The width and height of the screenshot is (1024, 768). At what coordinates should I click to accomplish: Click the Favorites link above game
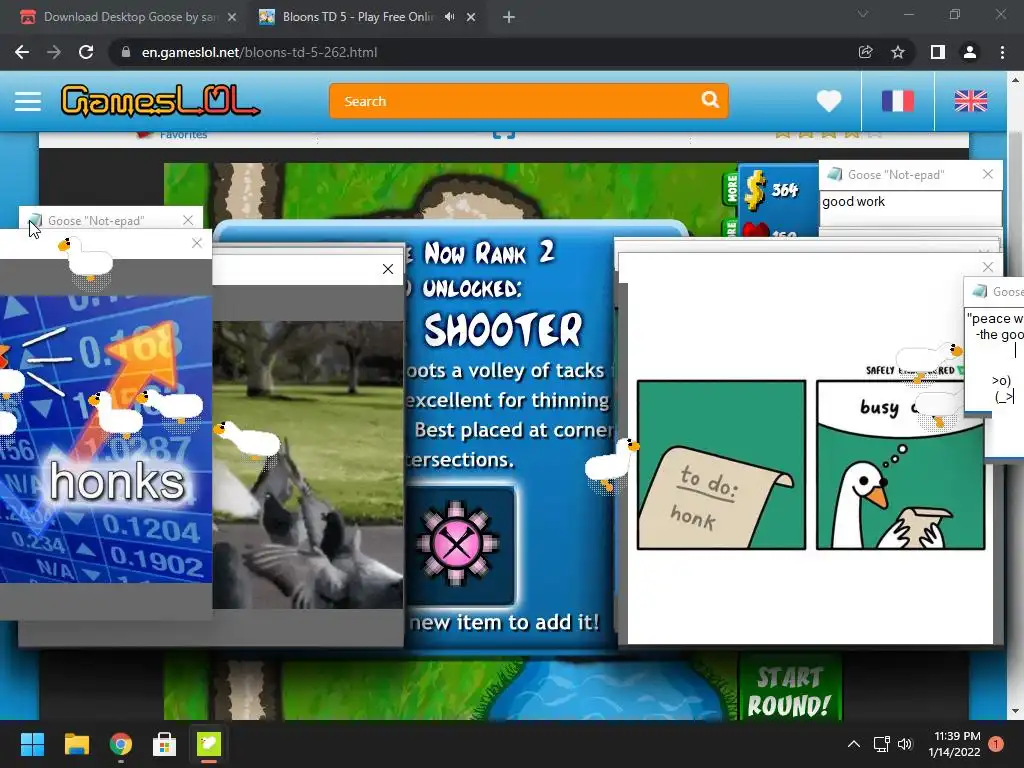[183, 135]
